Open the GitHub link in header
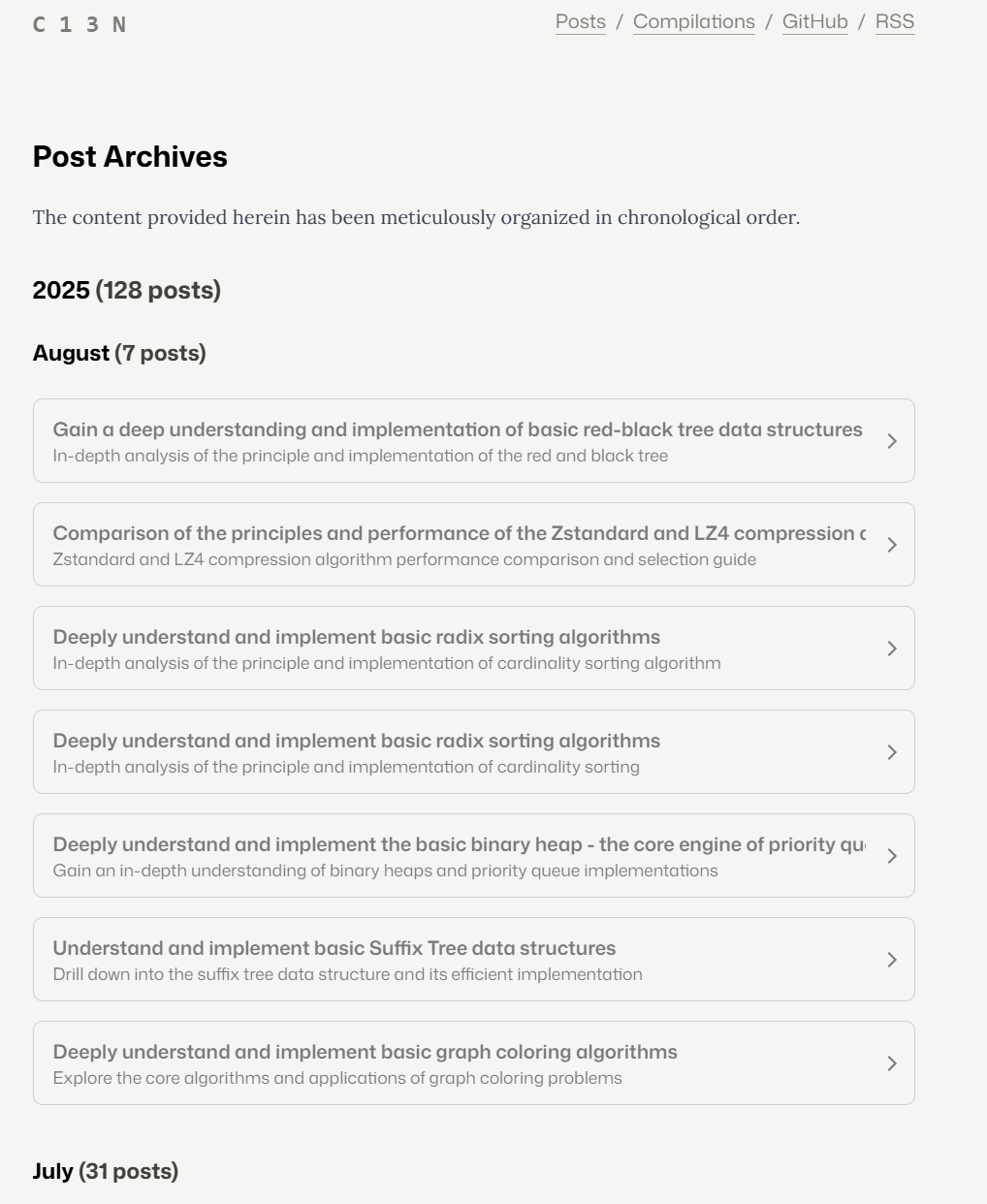The width and height of the screenshot is (987, 1204). (x=814, y=21)
